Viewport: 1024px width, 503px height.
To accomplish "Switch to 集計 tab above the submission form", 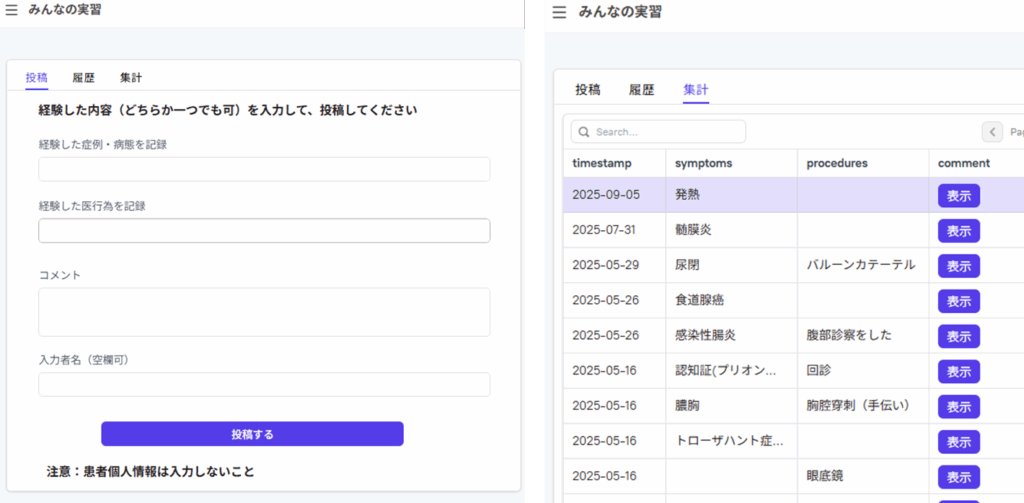I will point(131,77).
